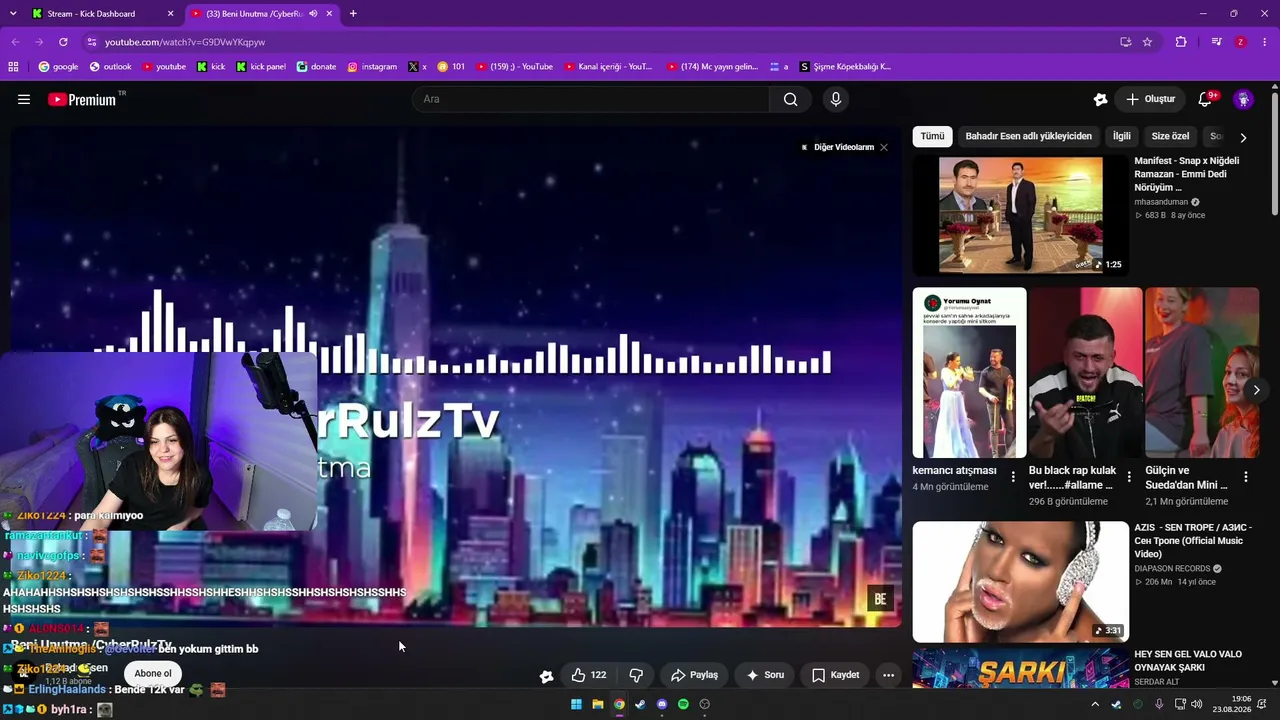Select the Bahadır Esen adlı yükleyiciden chip

click(1028, 136)
